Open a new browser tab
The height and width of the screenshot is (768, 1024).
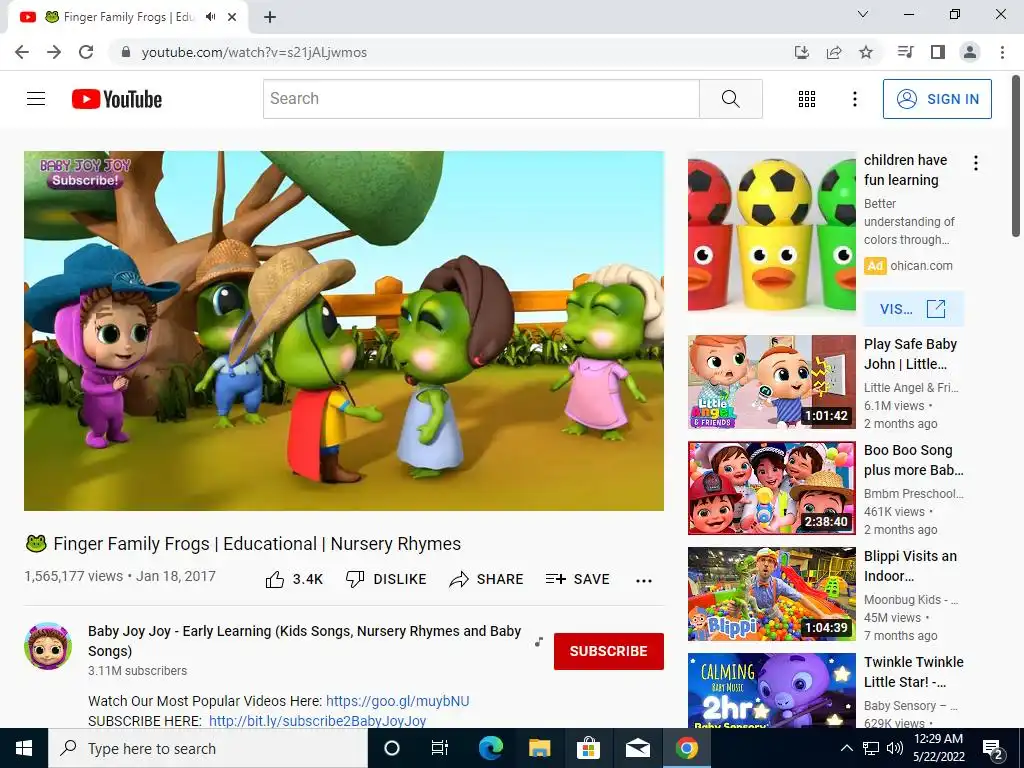point(270,18)
